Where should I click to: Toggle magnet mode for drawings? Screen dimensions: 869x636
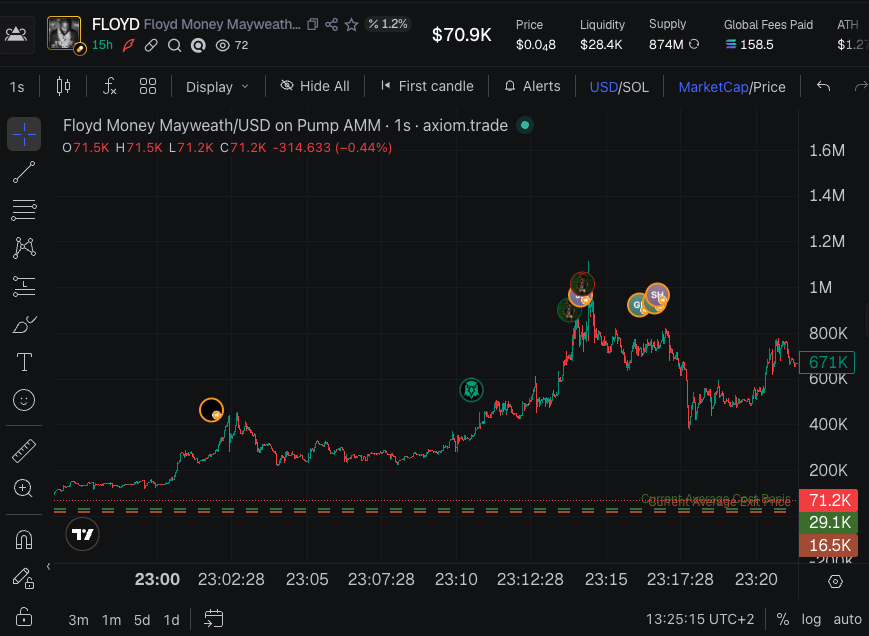(24, 540)
